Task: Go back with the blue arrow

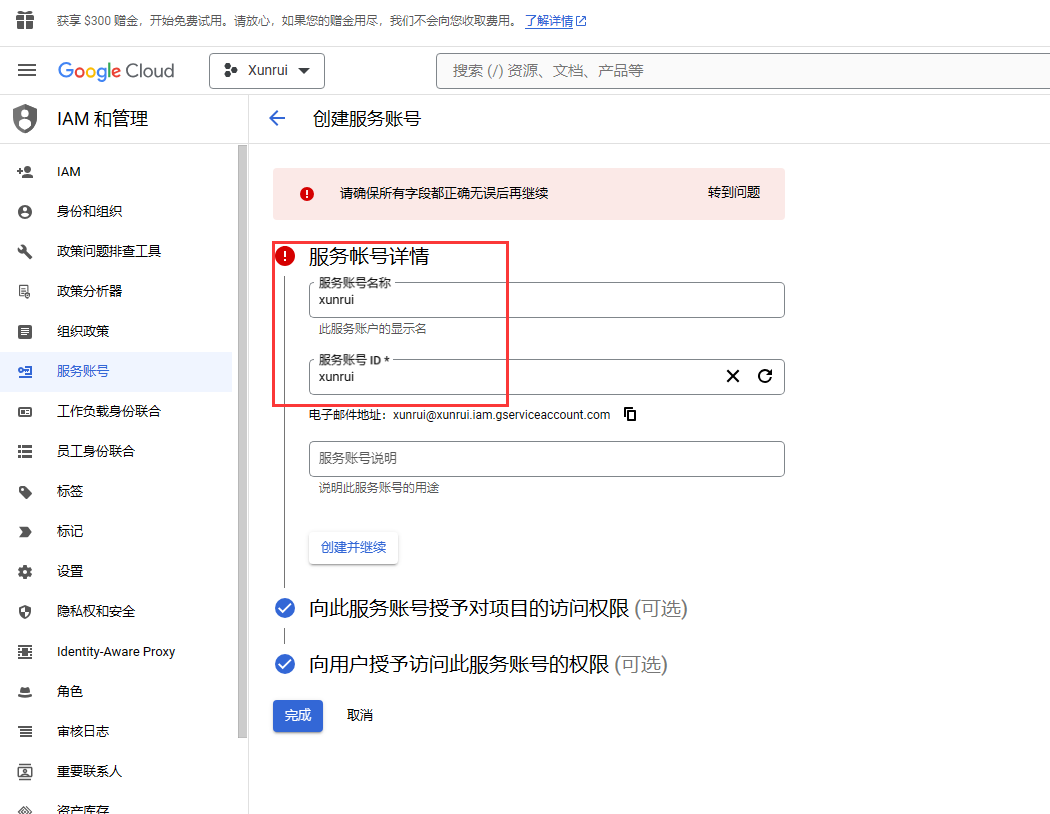Action: click(277, 118)
